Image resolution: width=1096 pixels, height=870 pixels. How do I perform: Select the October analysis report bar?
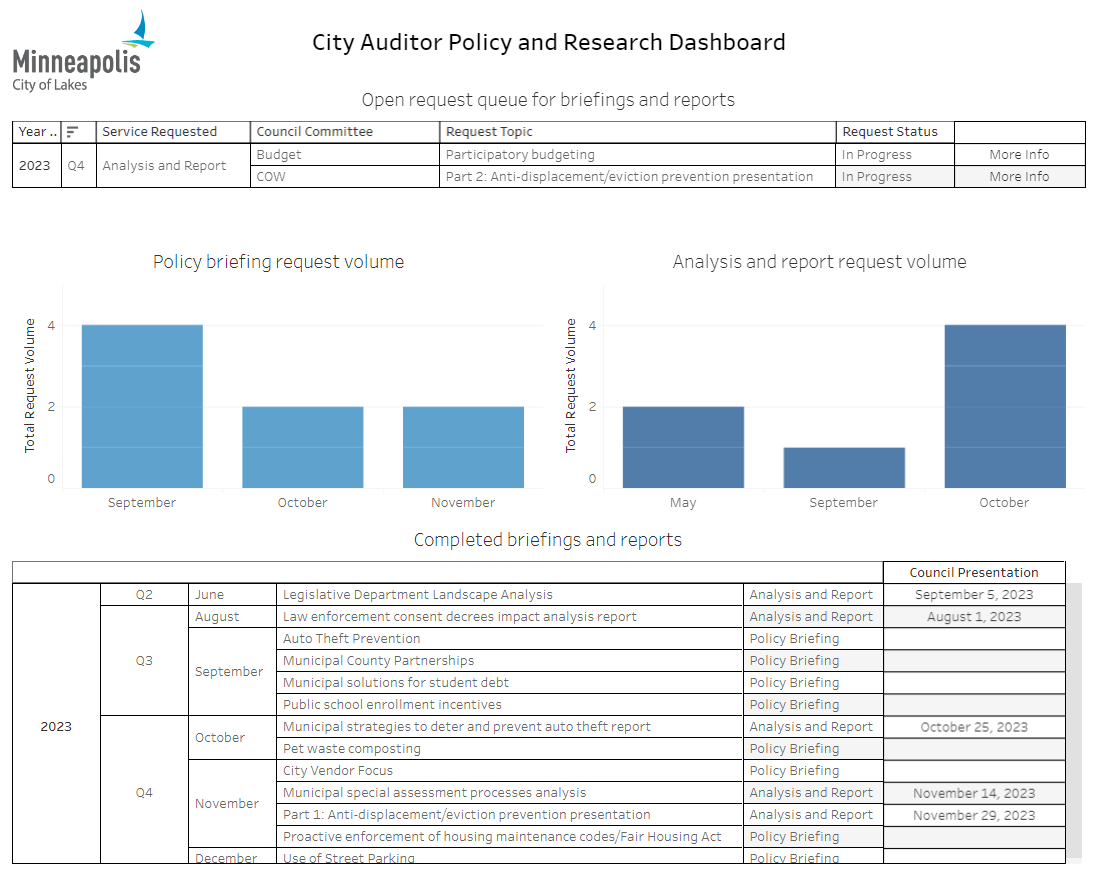pyautogui.click(x=1004, y=406)
